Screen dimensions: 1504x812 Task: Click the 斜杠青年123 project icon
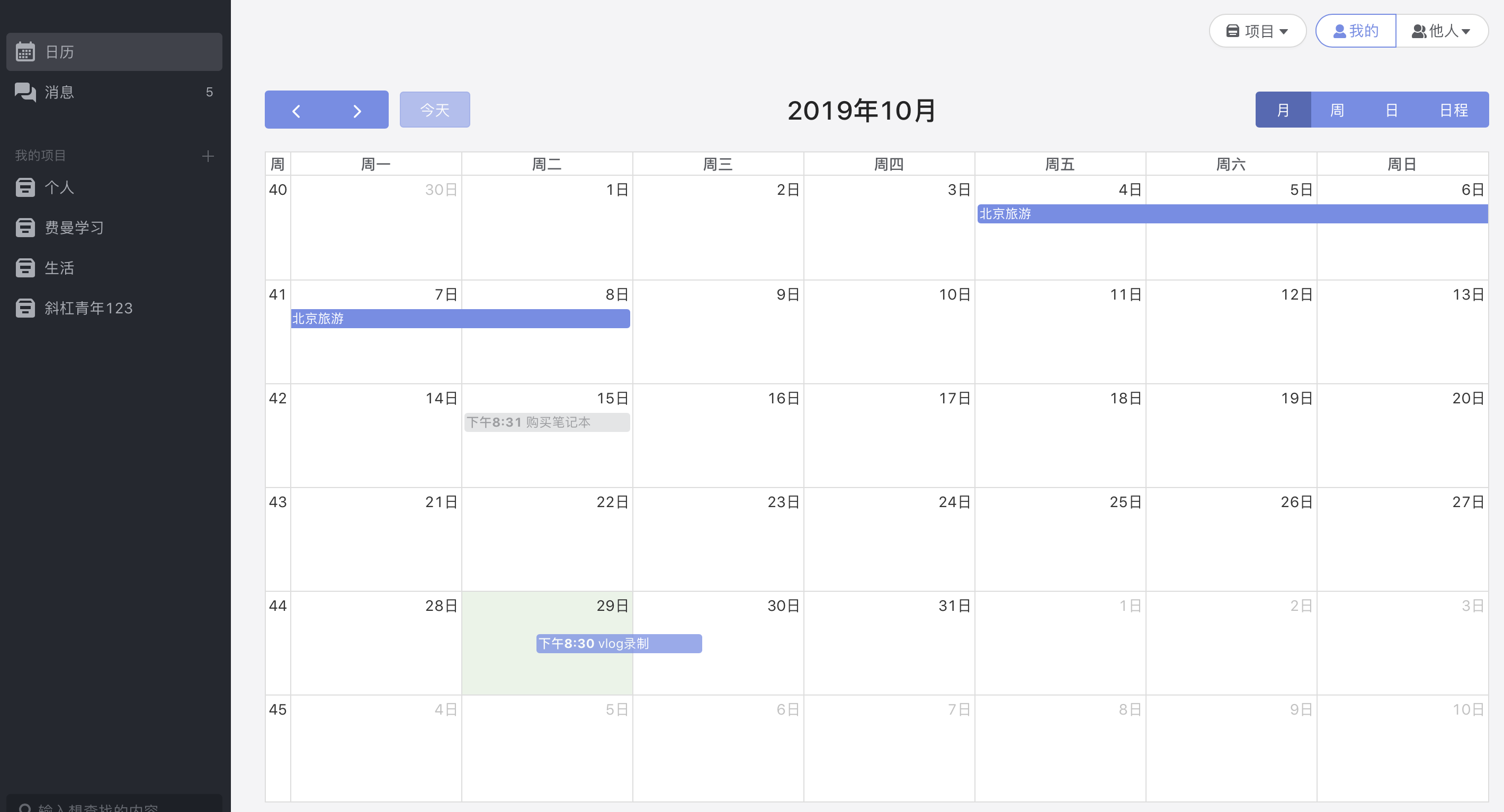[x=25, y=308]
